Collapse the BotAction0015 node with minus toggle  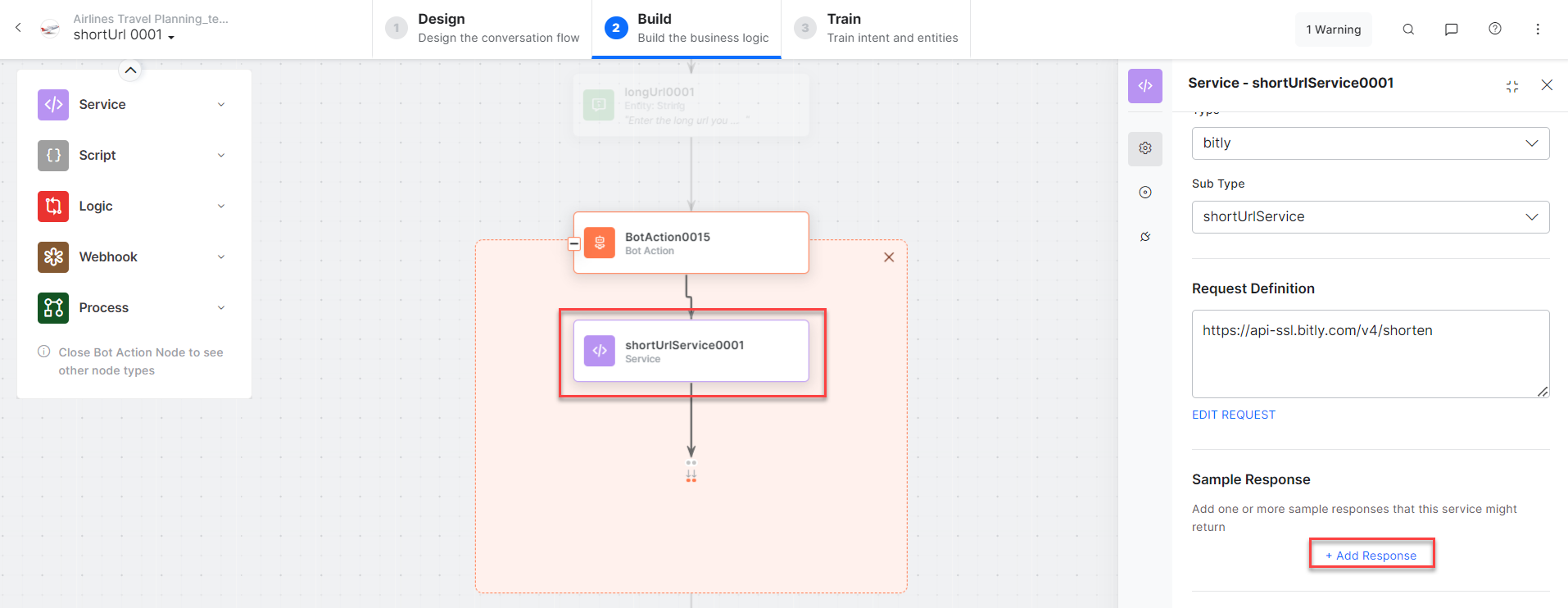(x=574, y=243)
